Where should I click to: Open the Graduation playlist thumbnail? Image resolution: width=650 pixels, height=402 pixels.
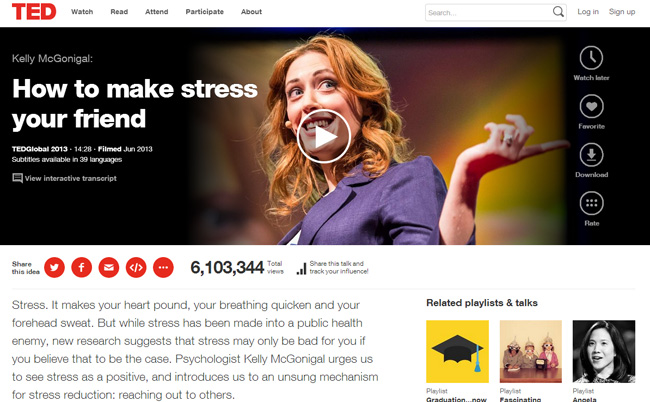click(457, 351)
